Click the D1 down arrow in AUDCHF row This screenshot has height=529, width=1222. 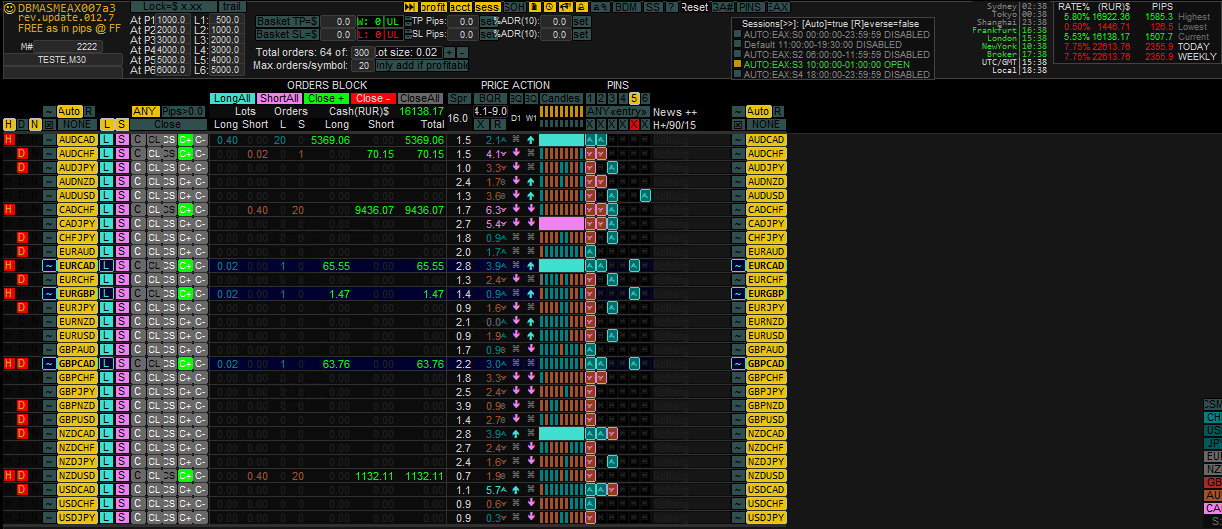click(516, 154)
